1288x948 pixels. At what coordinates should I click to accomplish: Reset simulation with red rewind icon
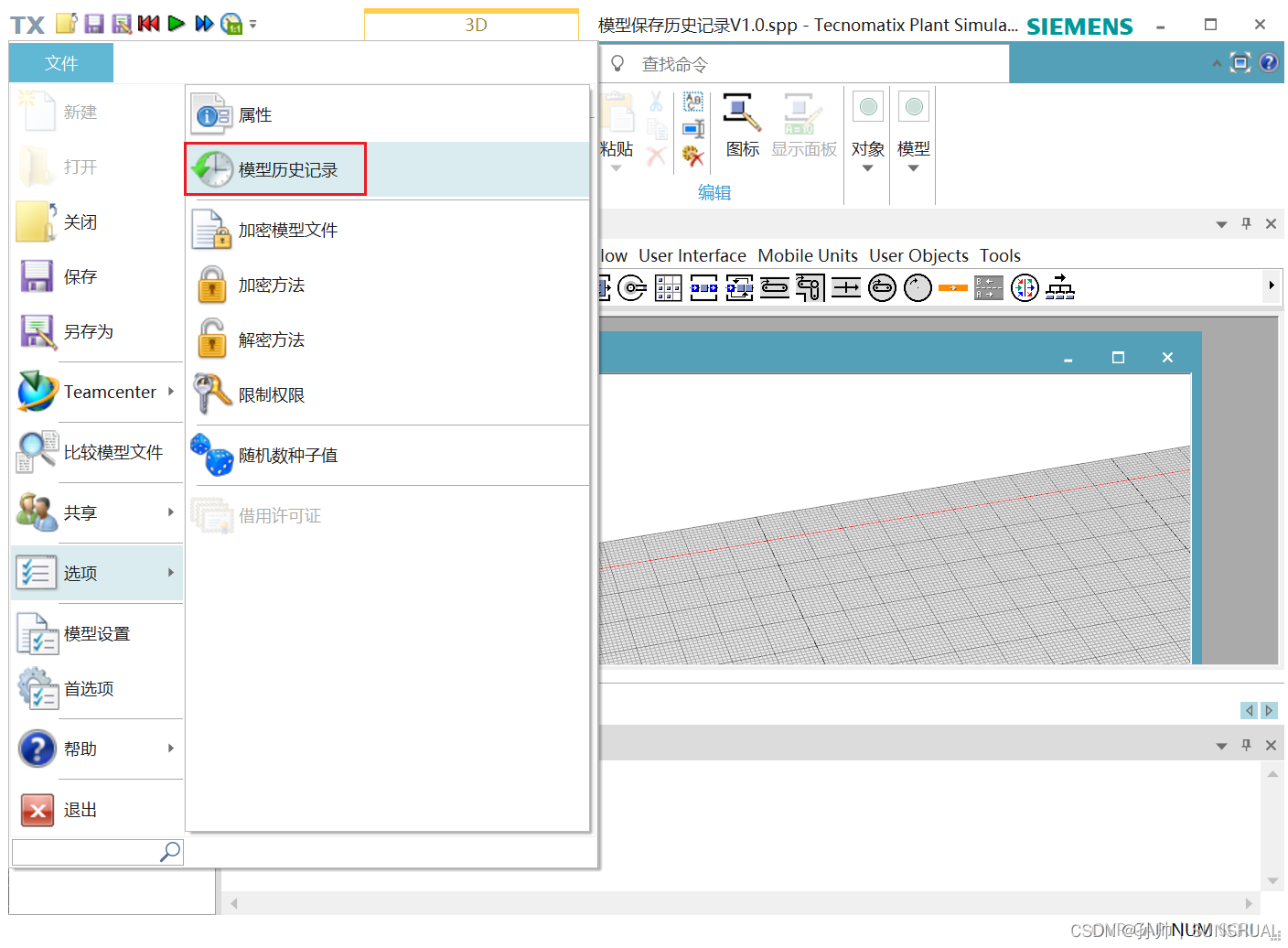pos(148,23)
